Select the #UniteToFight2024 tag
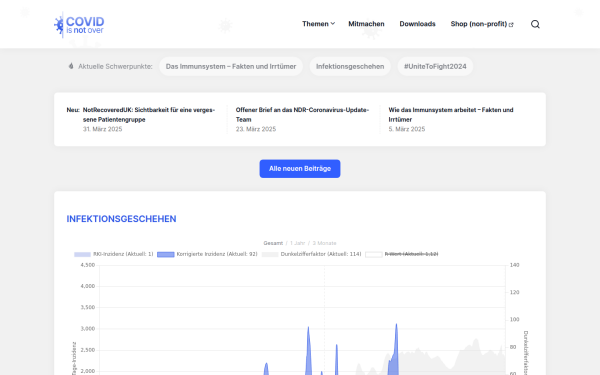 435,66
